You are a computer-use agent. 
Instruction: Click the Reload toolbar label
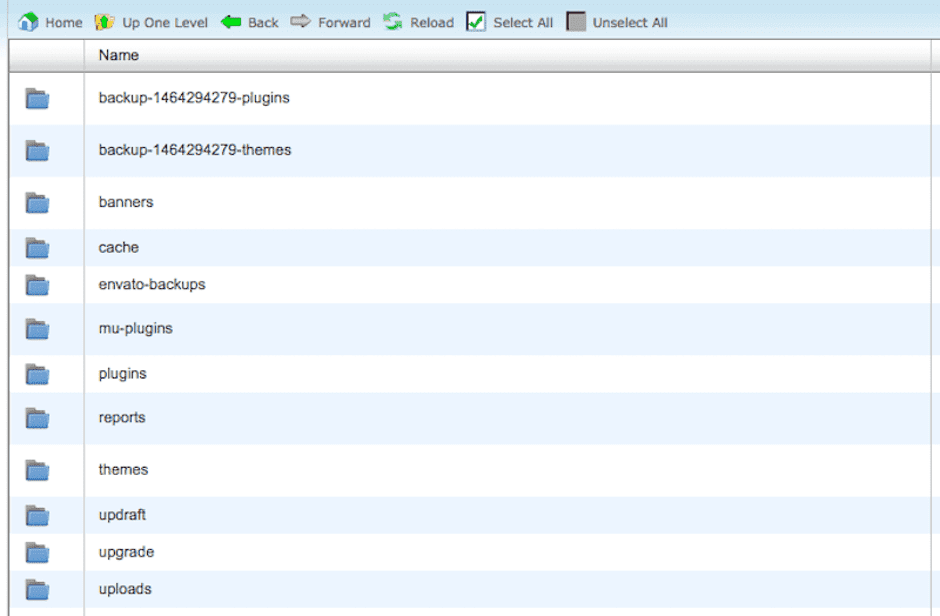pos(432,23)
